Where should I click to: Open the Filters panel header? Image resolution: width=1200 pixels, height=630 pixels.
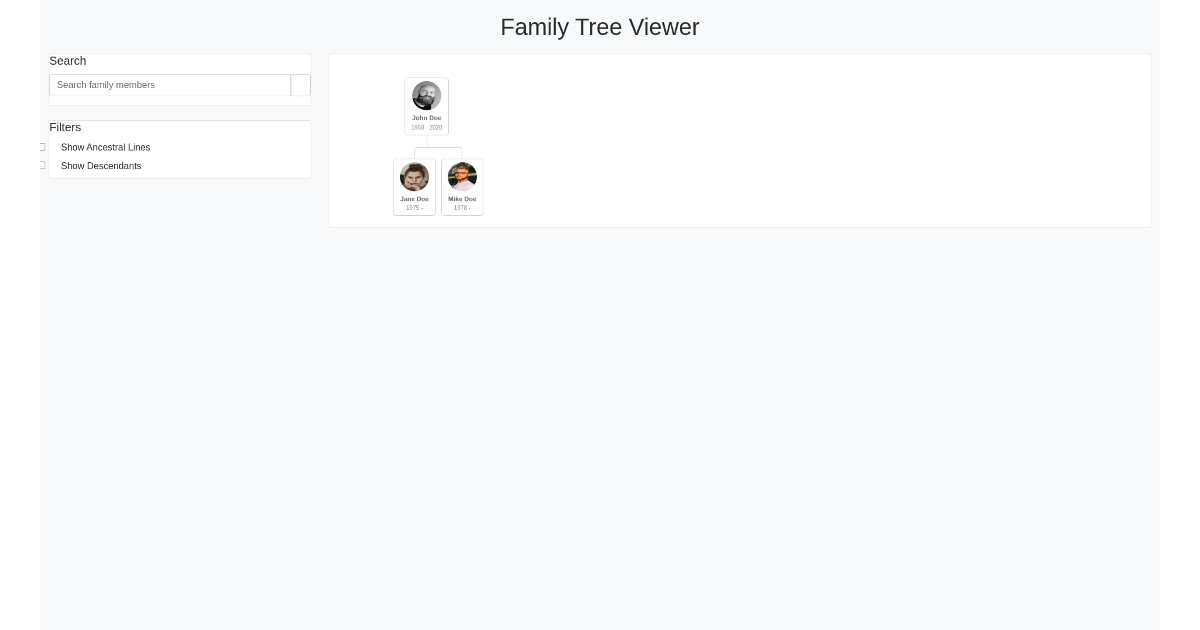click(x=65, y=127)
